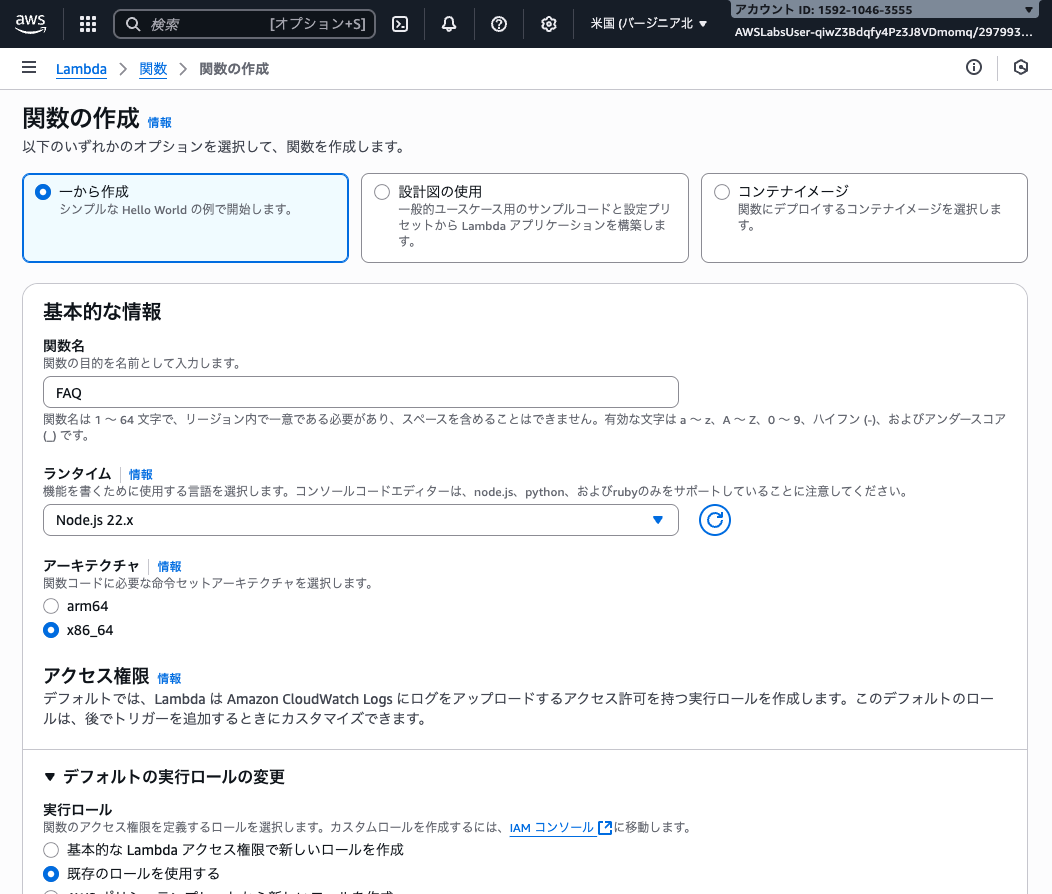Open the services grid menu icon
The height and width of the screenshot is (894, 1052).
tap(88, 24)
